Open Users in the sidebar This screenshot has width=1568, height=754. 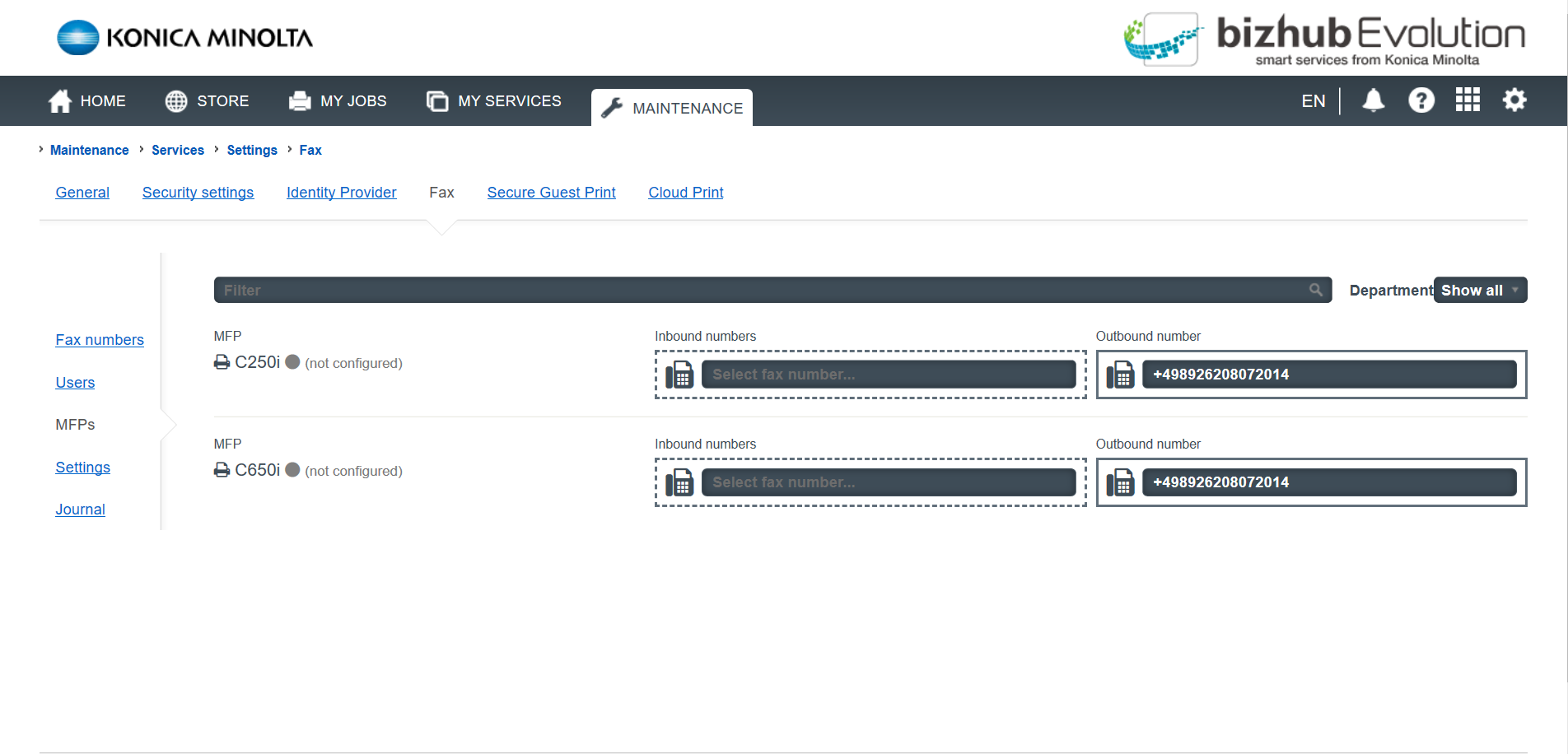click(75, 383)
